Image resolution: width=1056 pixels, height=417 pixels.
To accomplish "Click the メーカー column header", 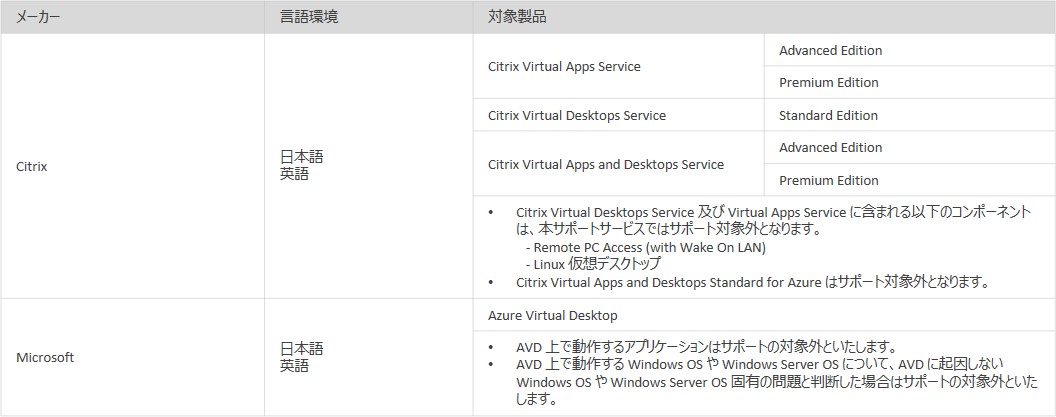I will click(x=45, y=17).
